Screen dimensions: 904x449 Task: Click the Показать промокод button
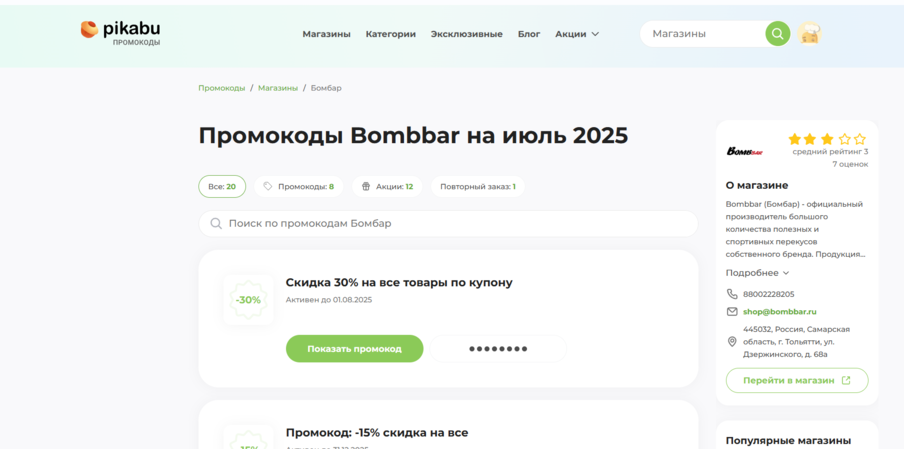[x=355, y=349]
